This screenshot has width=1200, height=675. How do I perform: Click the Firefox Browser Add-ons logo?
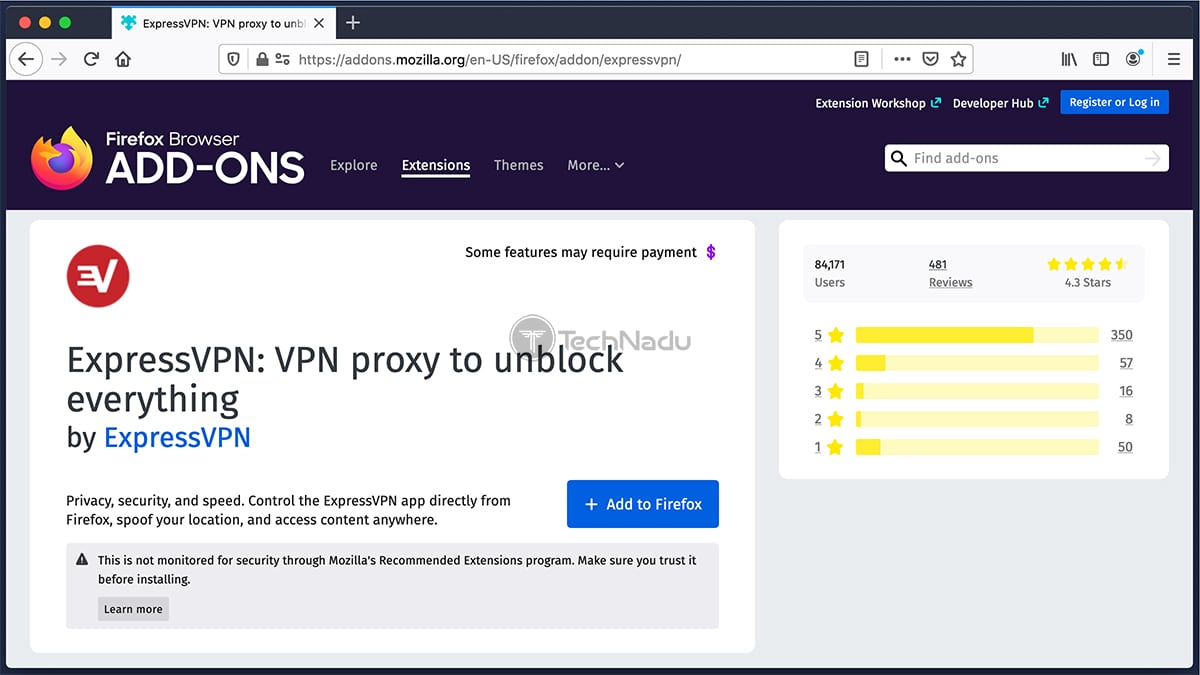pos(167,158)
